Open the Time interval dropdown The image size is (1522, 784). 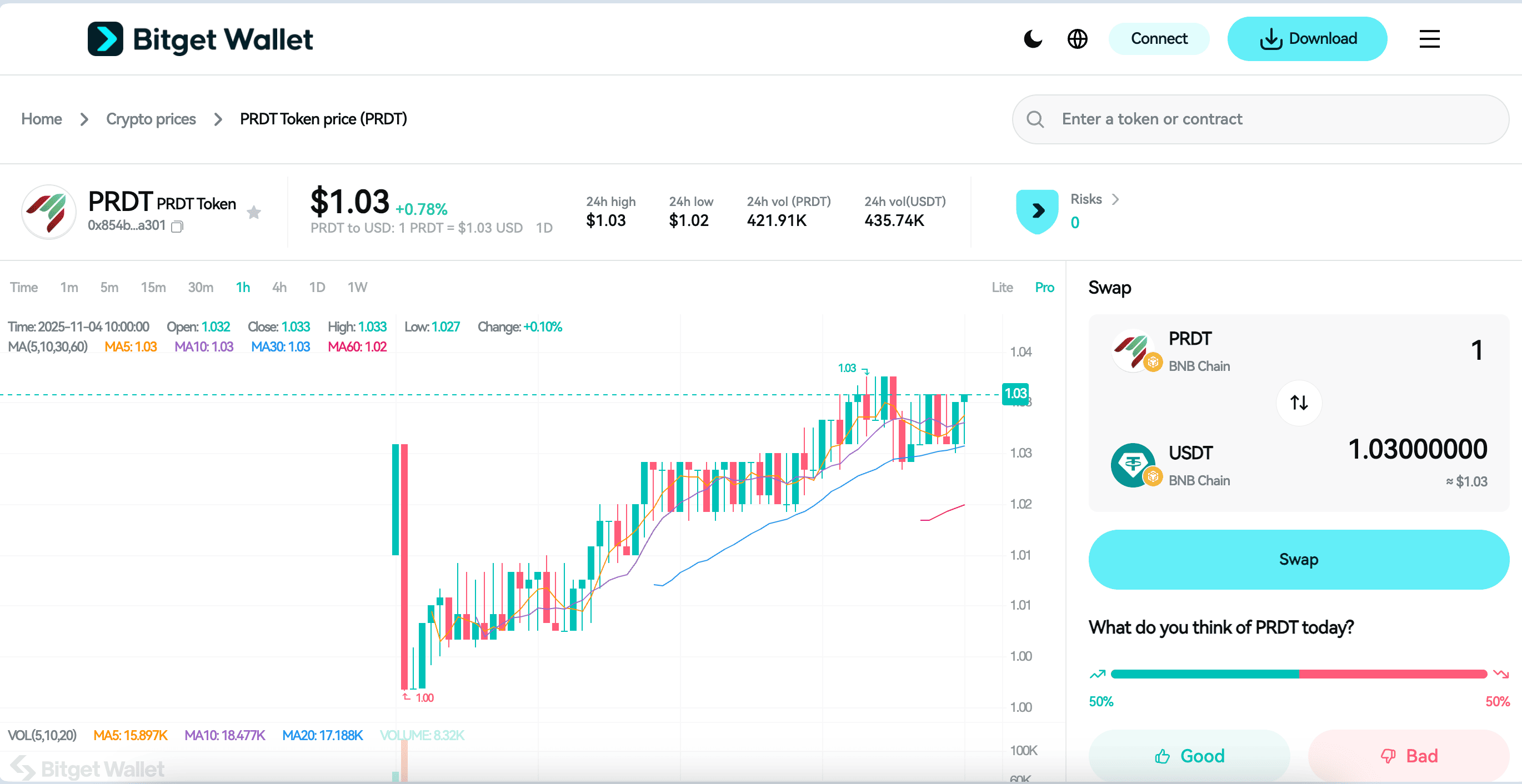pyautogui.click(x=24, y=287)
